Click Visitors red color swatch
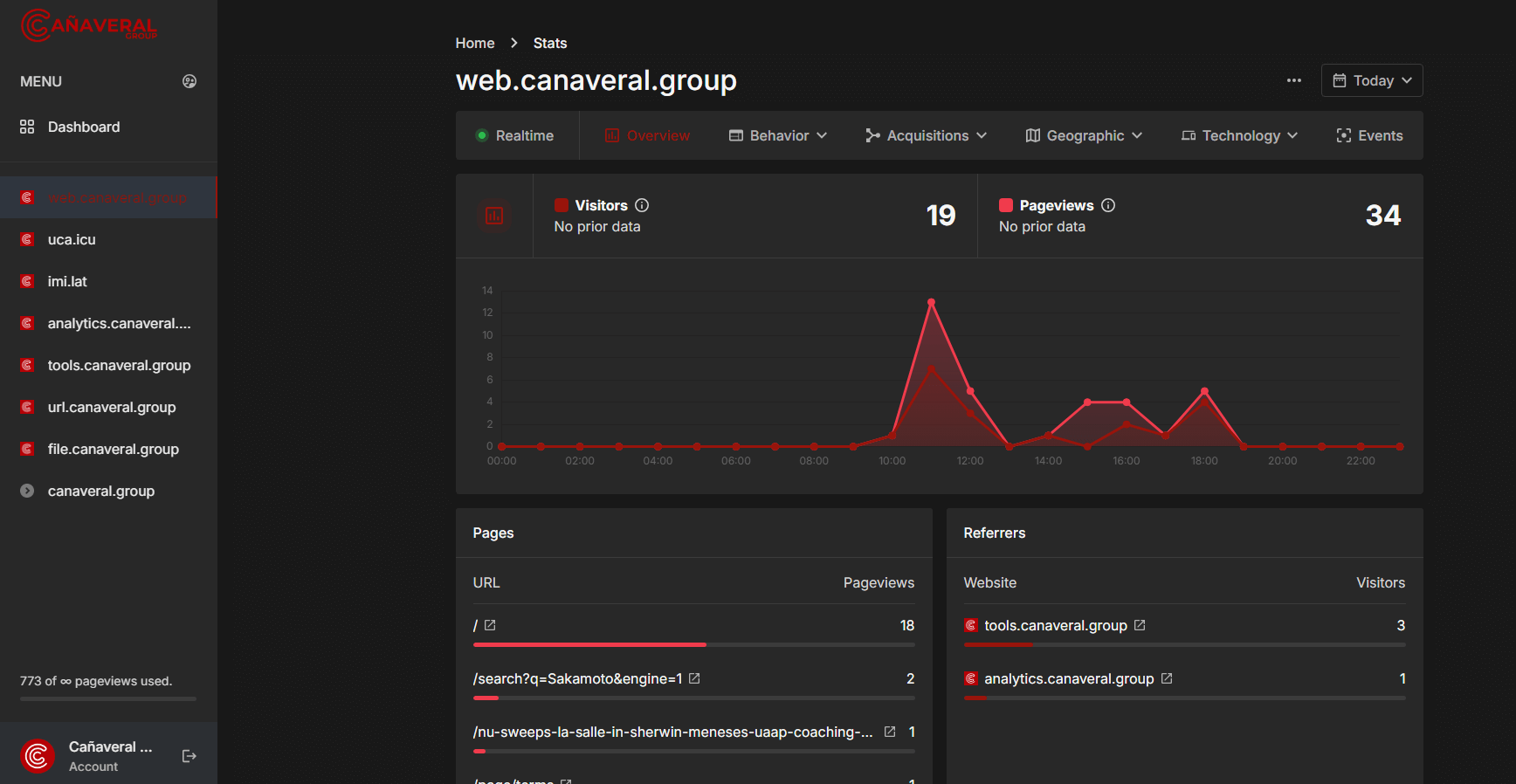Image resolution: width=1516 pixels, height=784 pixels. (x=562, y=205)
